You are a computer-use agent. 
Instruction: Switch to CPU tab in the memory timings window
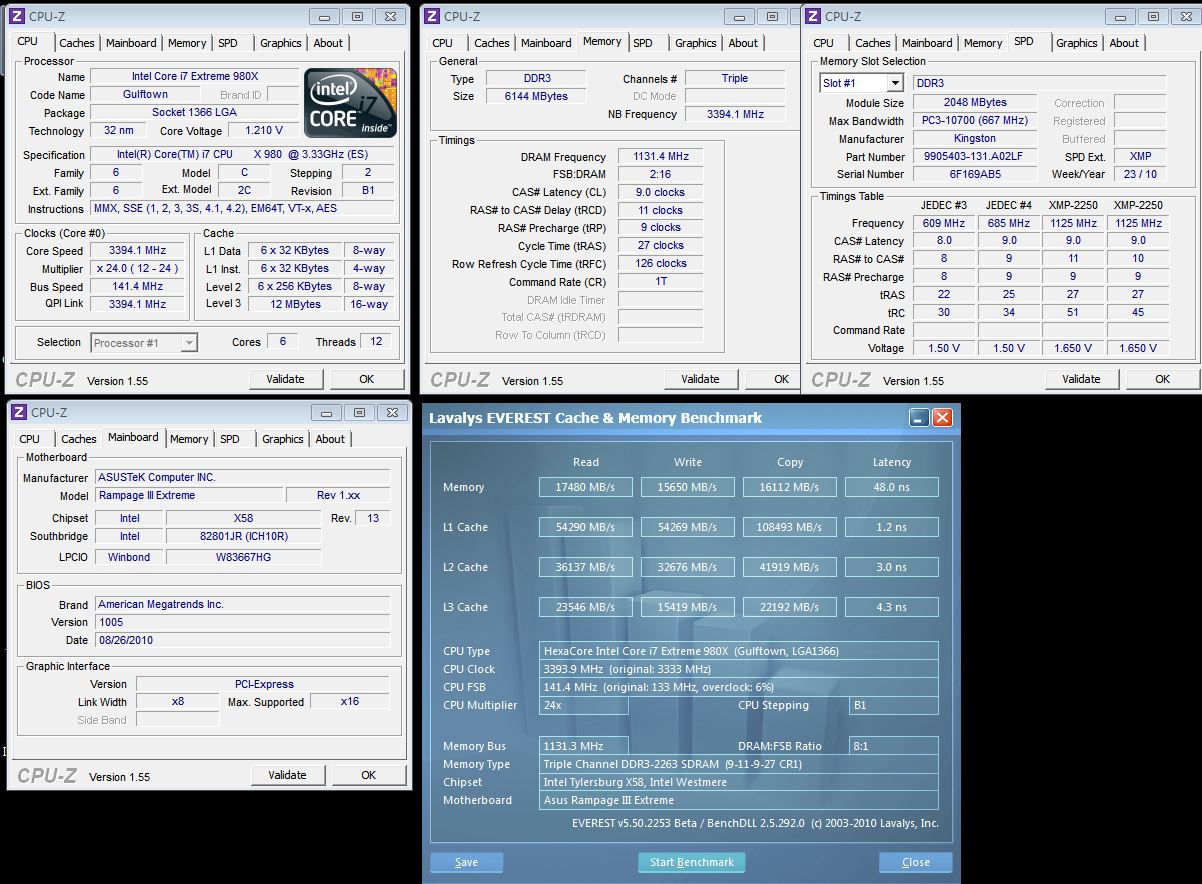[443, 43]
